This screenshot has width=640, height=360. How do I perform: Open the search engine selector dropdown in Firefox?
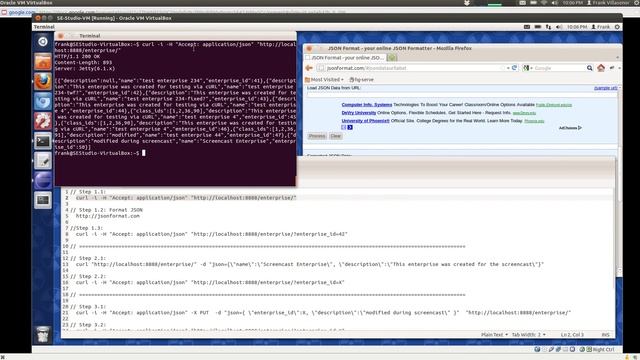527,68
